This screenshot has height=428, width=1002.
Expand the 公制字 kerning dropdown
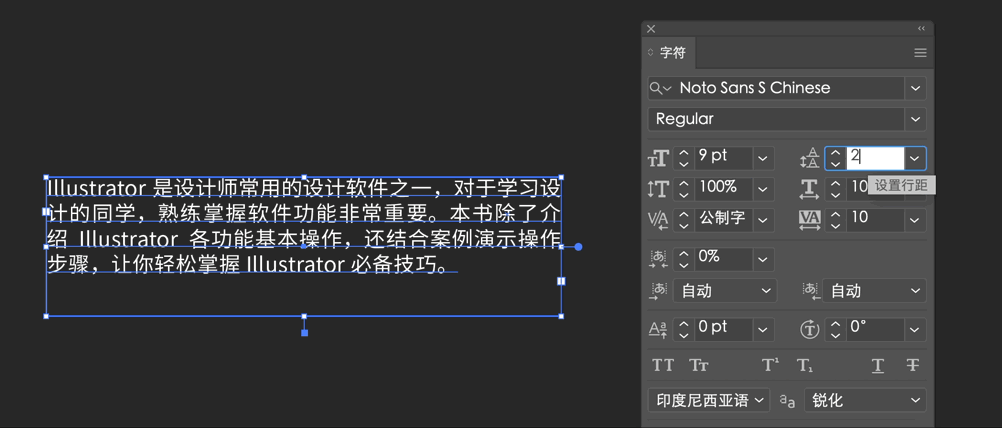pos(764,220)
